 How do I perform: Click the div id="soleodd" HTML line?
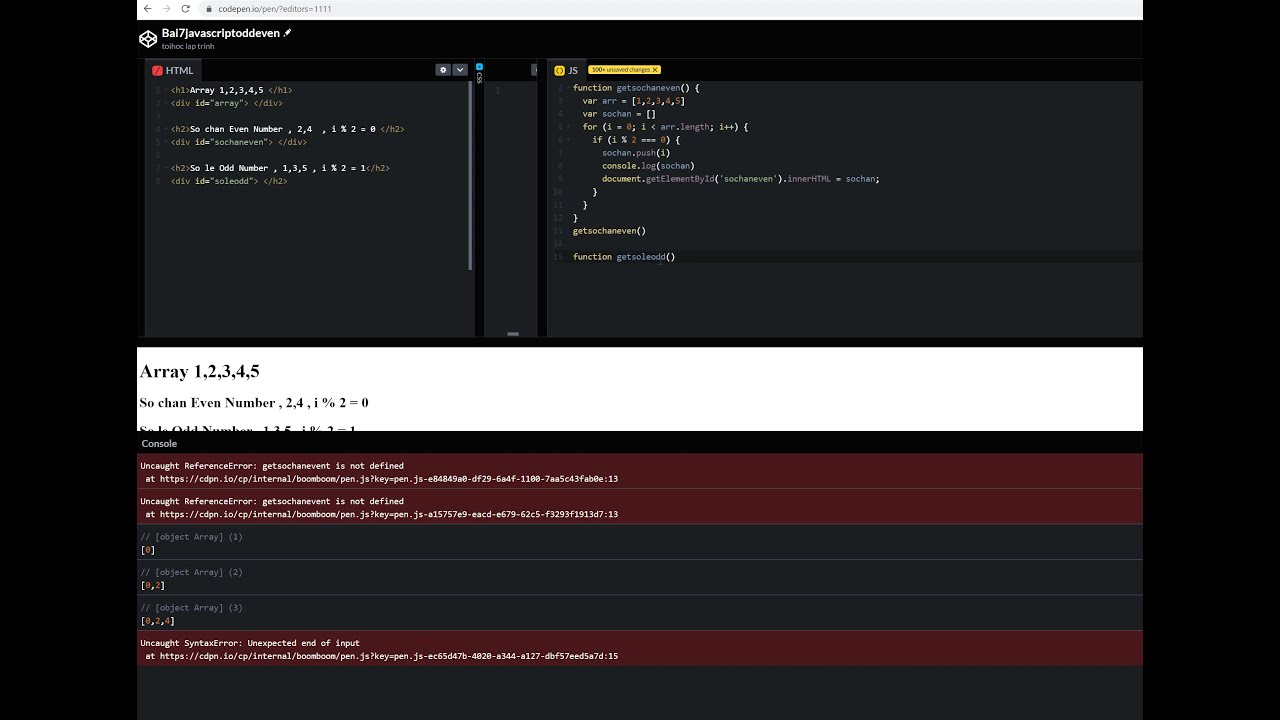(x=229, y=181)
